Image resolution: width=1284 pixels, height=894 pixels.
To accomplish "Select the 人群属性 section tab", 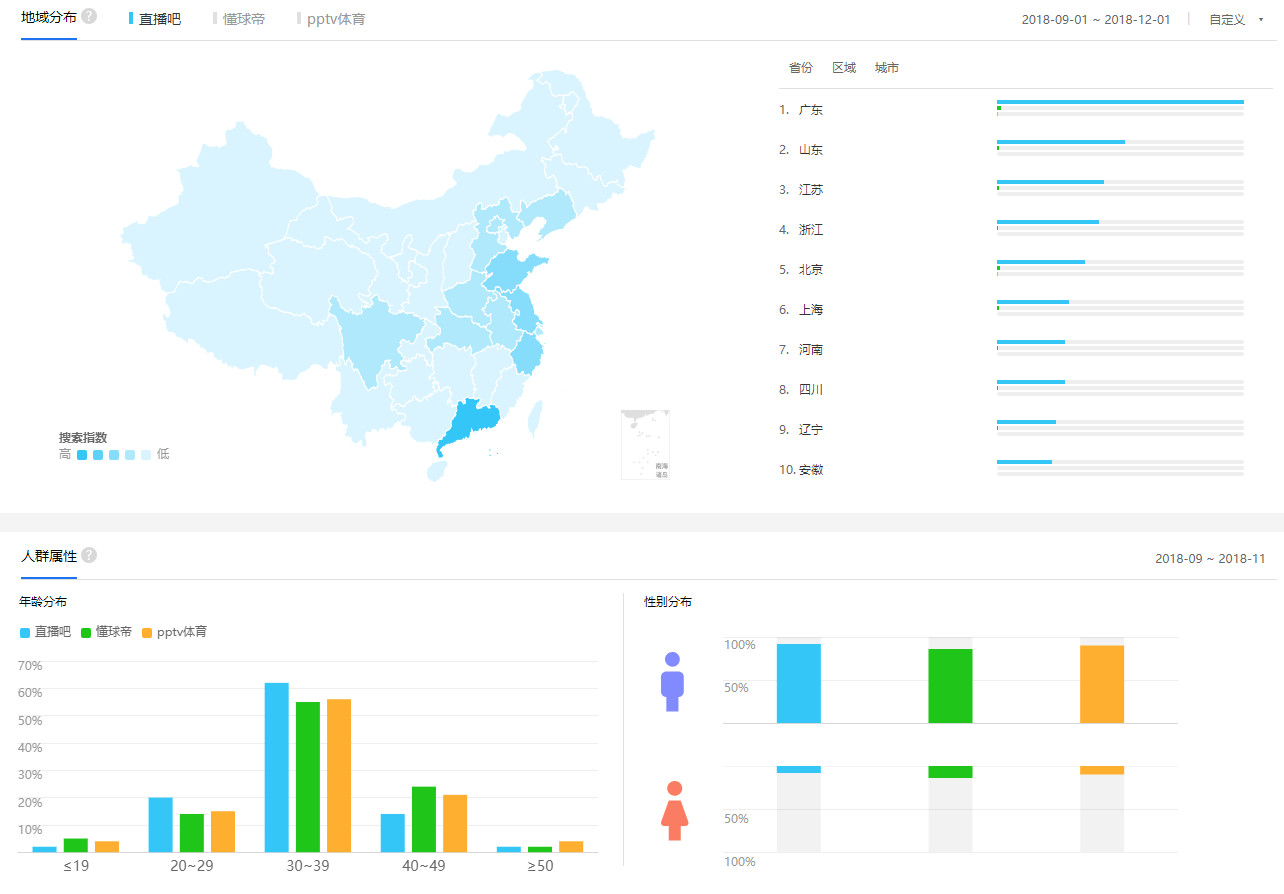I will [x=49, y=556].
